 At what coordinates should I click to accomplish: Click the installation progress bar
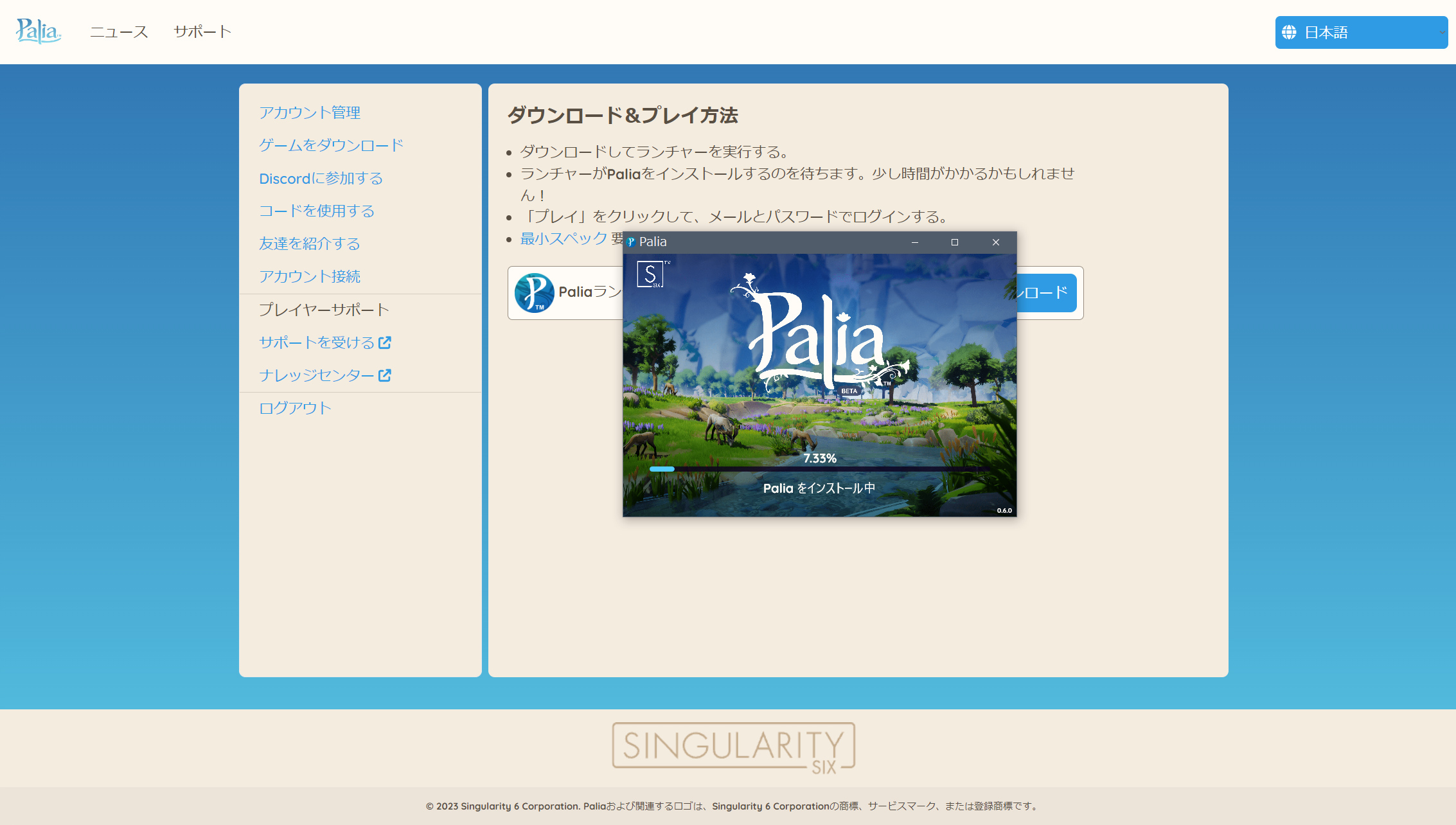(x=819, y=469)
